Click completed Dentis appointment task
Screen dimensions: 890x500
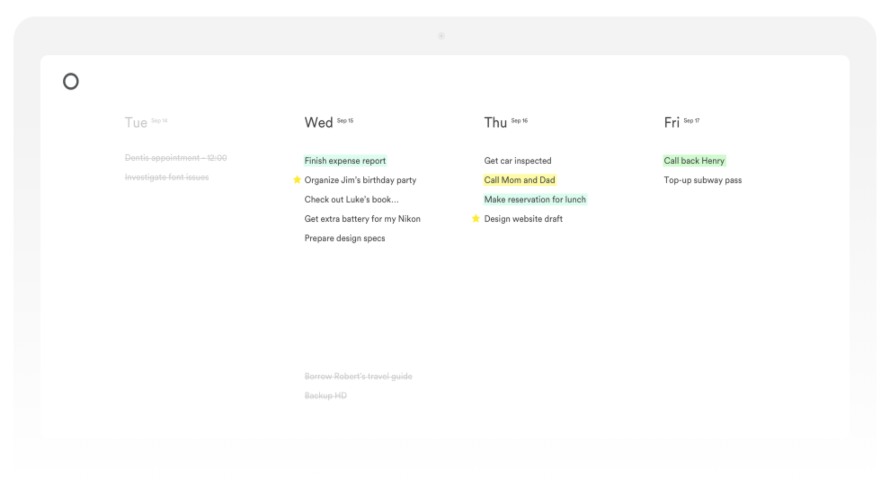click(175, 158)
